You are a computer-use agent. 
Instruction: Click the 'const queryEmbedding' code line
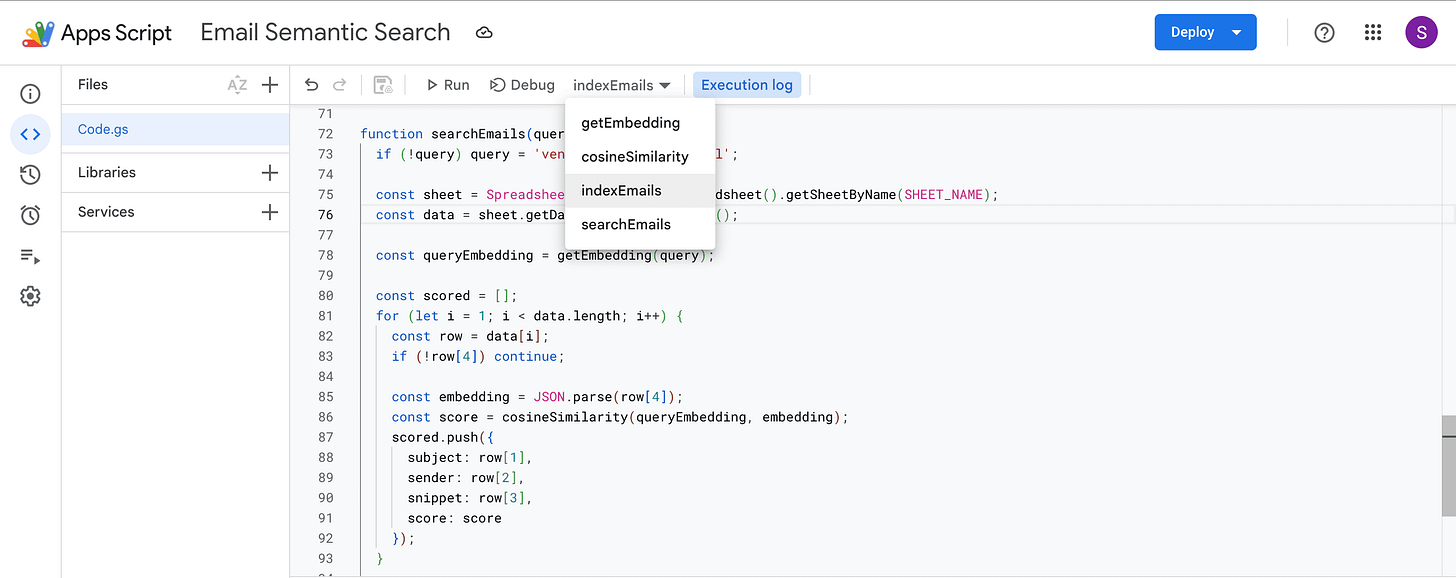coord(547,255)
